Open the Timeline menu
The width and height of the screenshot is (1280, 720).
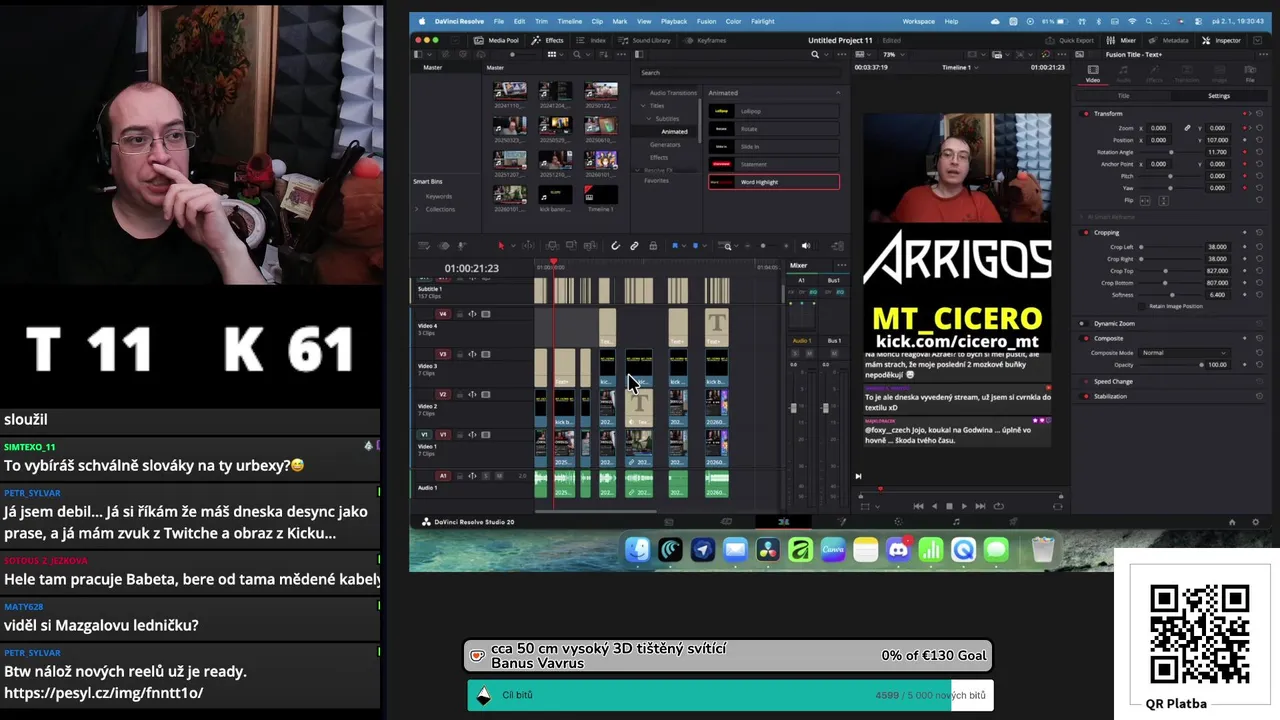(570, 21)
